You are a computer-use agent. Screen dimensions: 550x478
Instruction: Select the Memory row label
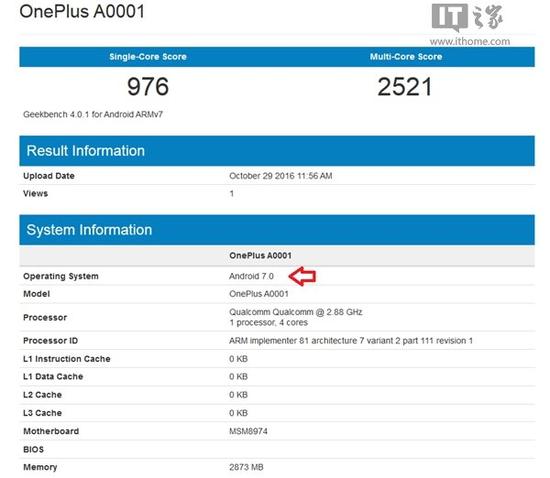point(40,467)
